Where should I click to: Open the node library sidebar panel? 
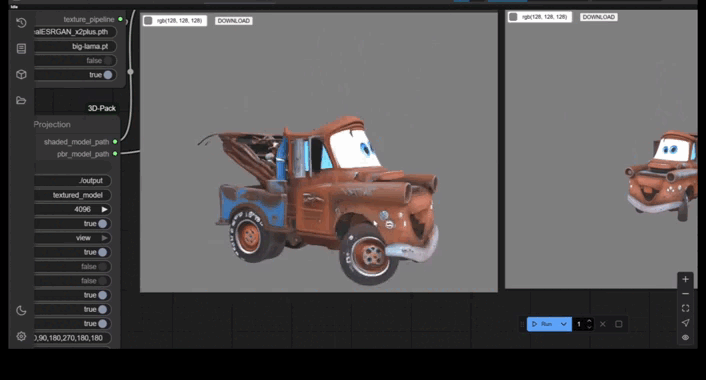coord(21,49)
